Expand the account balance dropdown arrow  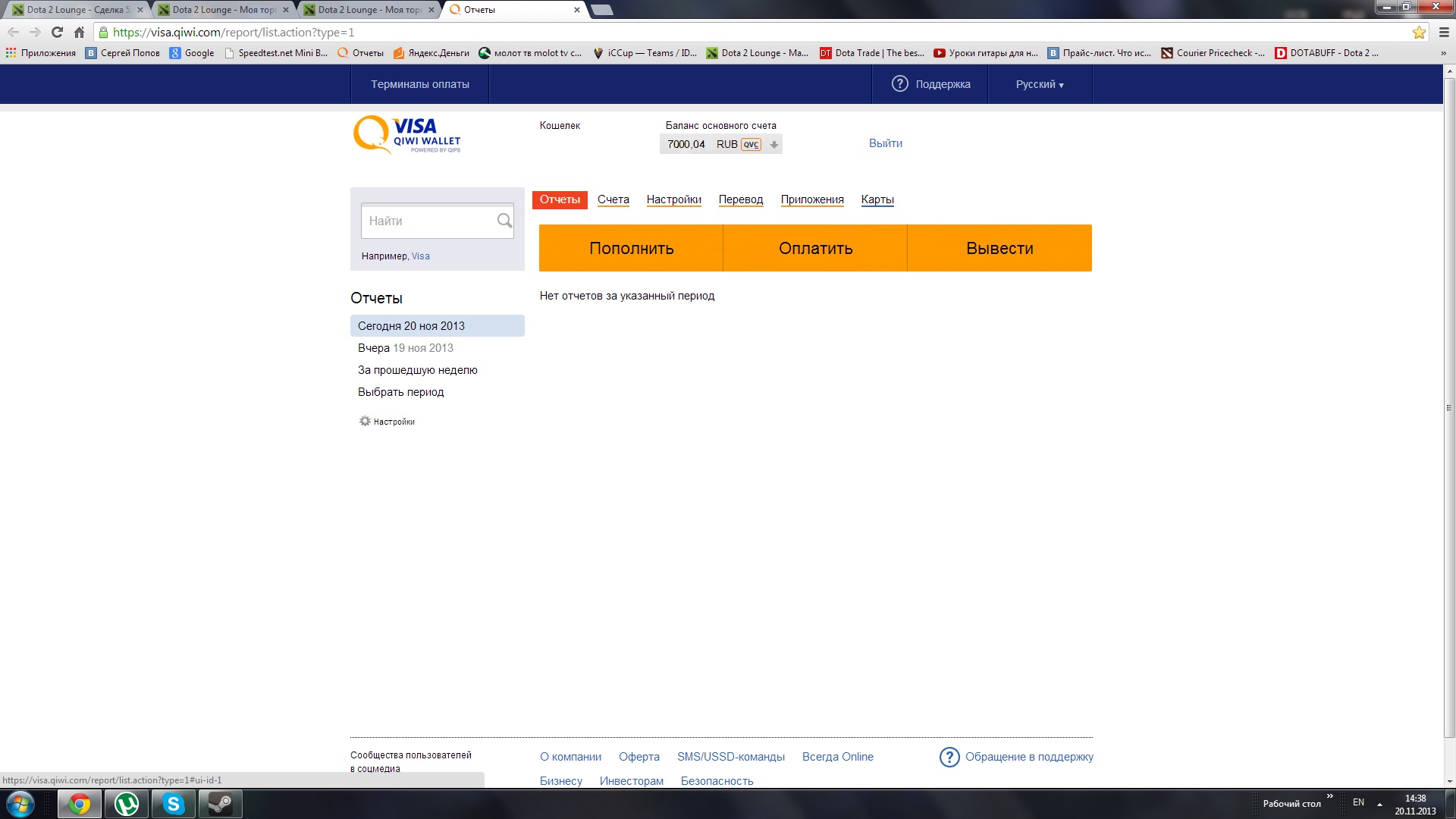(773, 145)
